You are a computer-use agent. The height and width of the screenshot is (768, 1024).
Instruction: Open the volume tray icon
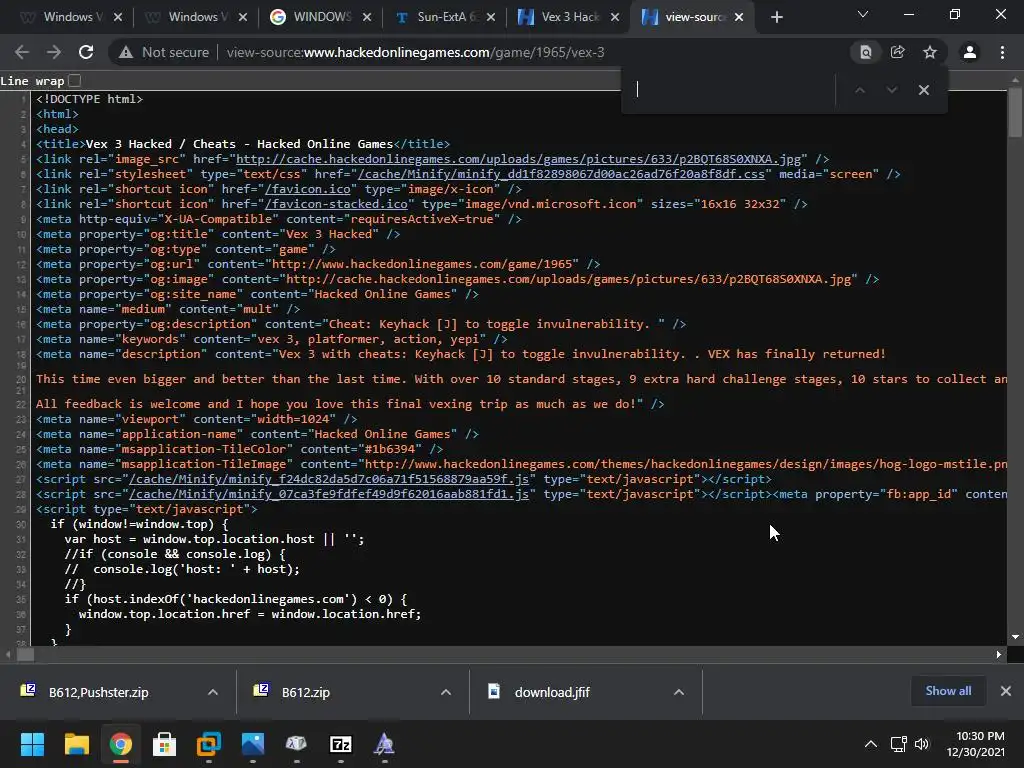921,744
